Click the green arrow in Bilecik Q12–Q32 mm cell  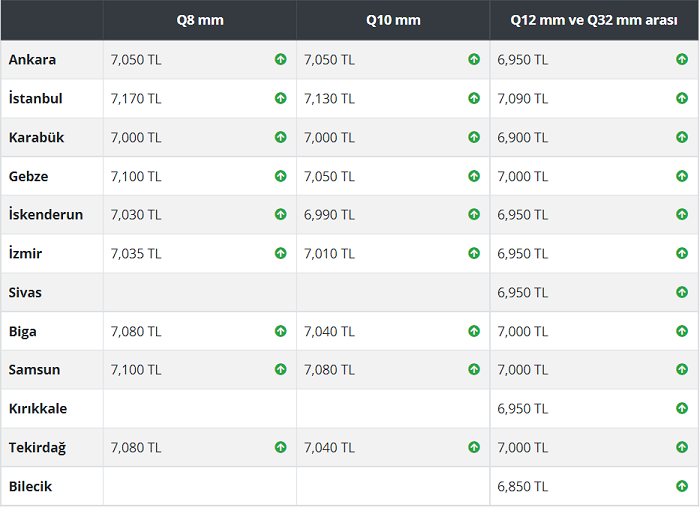point(682,486)
